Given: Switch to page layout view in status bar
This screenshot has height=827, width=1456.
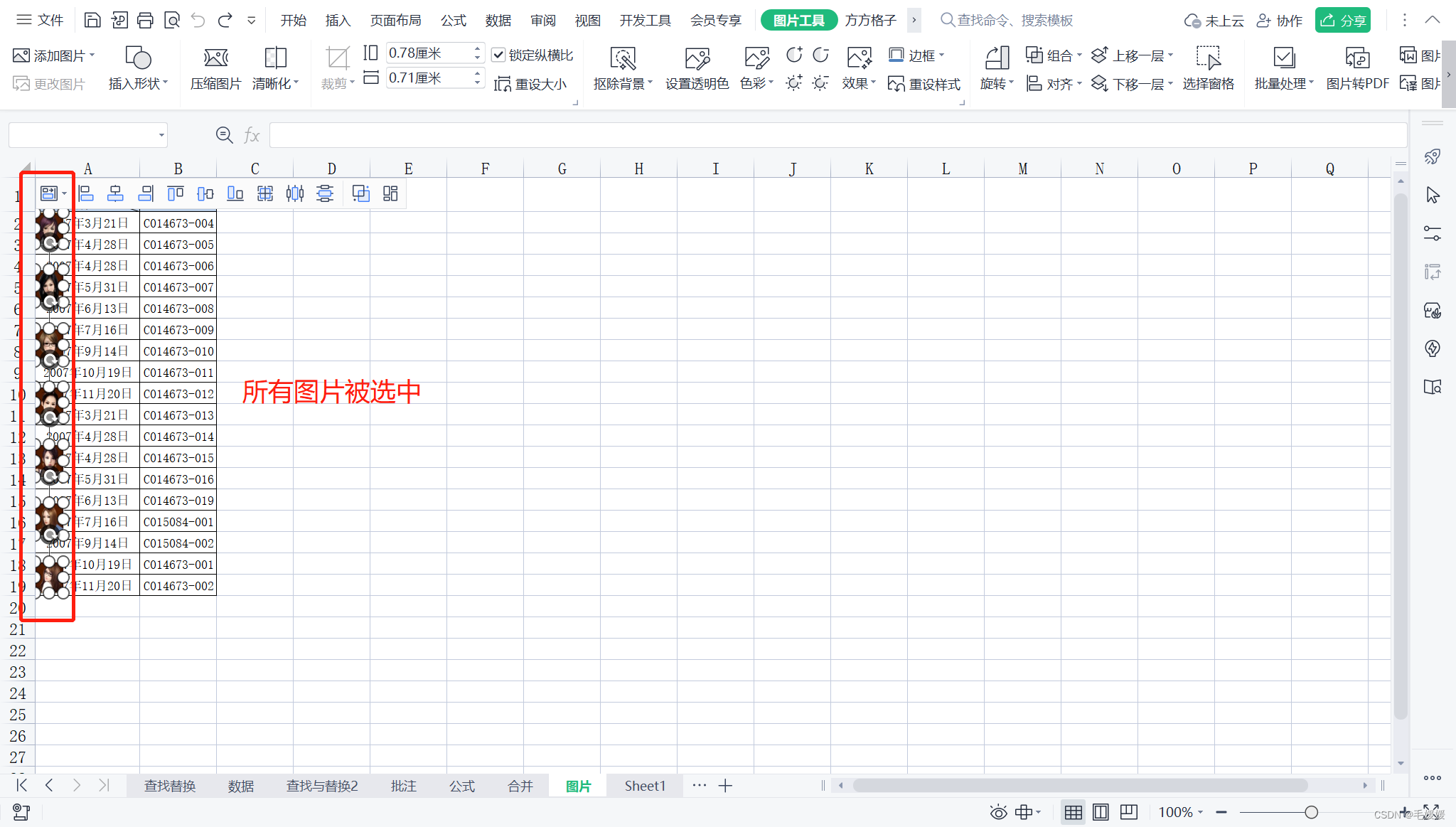Looking at the screenshot, I should pos(1101,812).
